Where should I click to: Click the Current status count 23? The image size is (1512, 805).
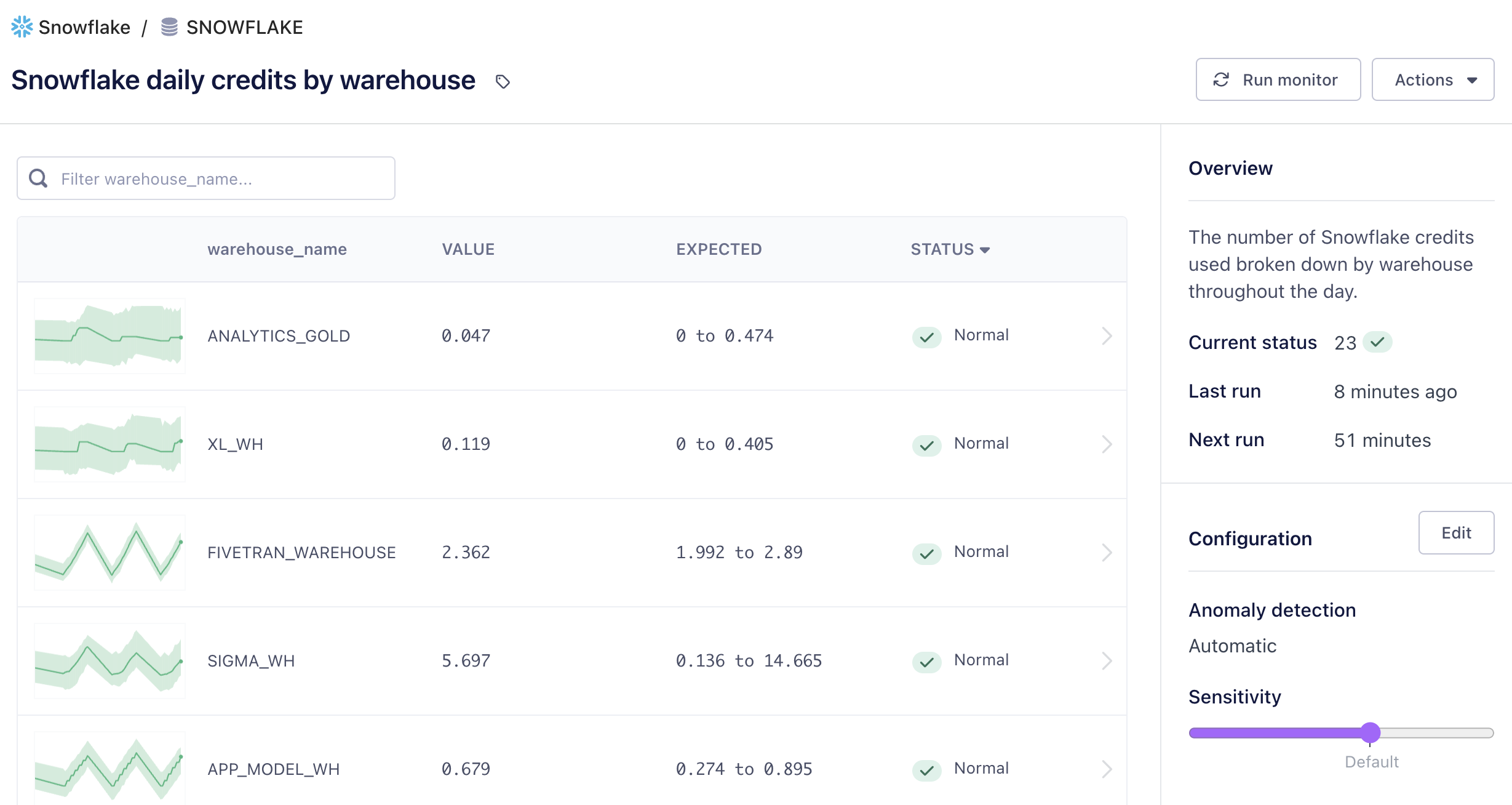(1345, 343)
